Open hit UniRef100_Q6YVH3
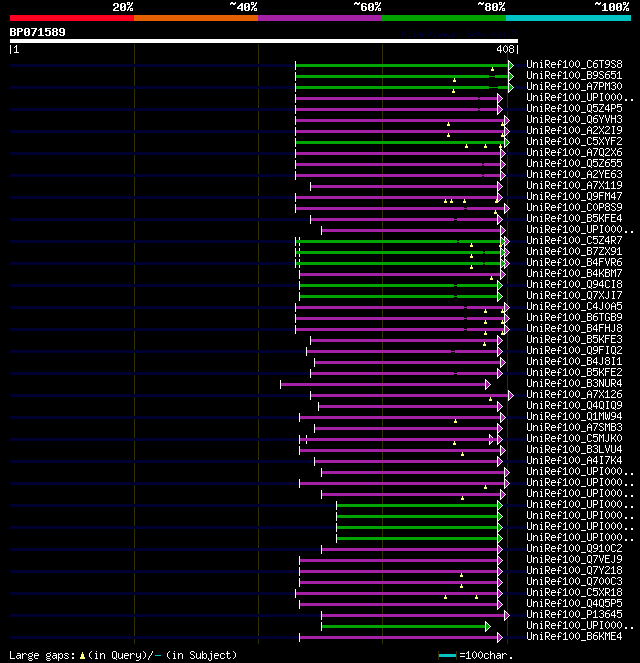Image resolution: width=640 pixels, height=663 pixels. tap(574, 119)
